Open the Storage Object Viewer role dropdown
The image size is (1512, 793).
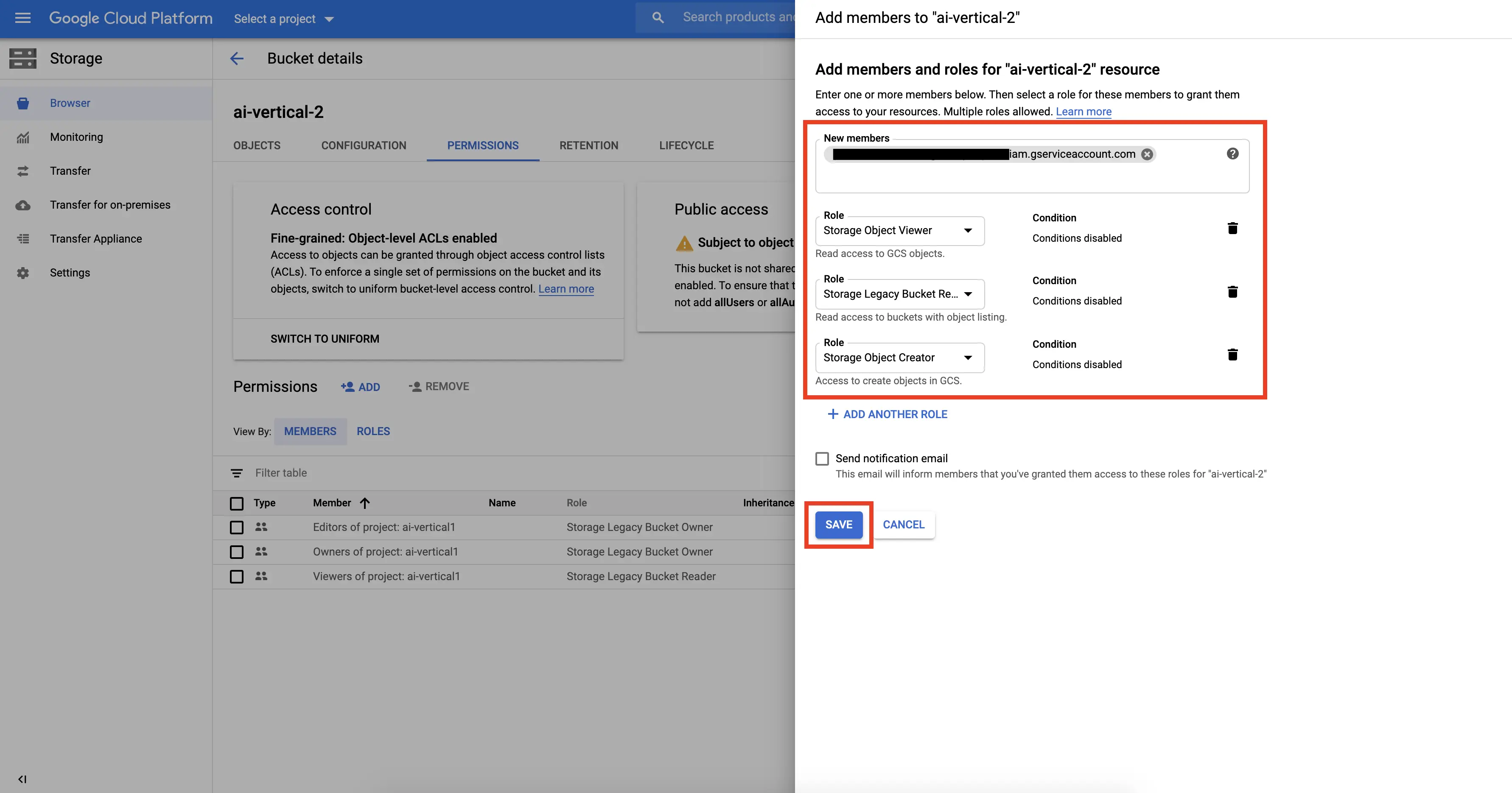(x=899, y=231)
